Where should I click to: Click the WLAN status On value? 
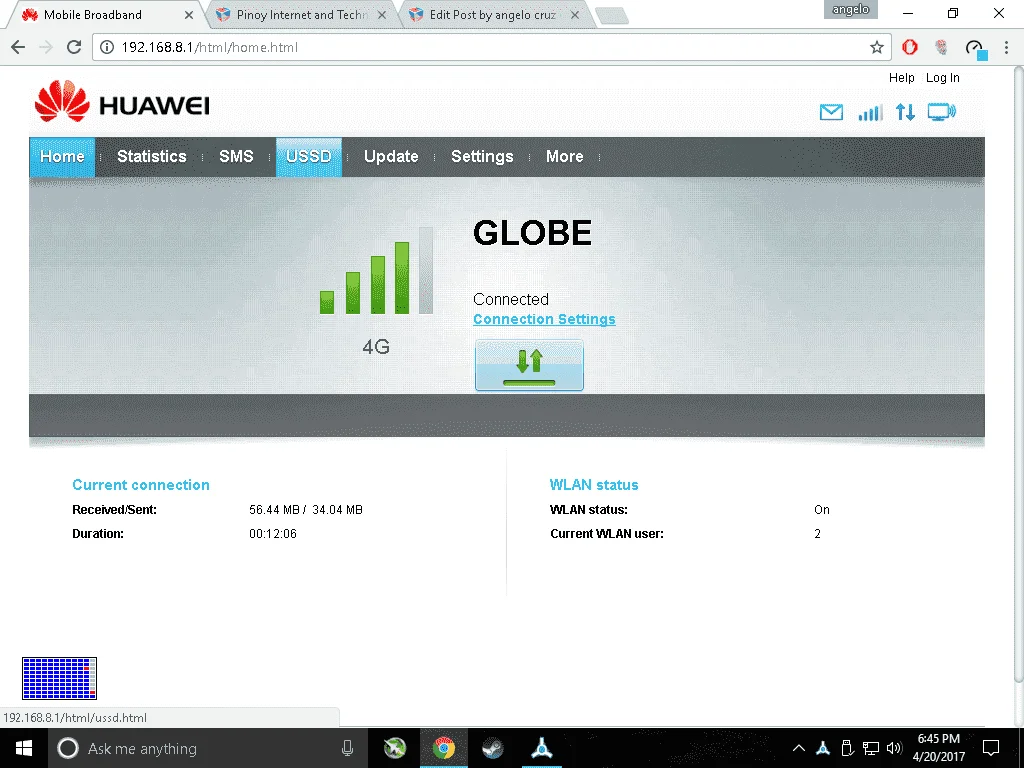(x=822, y=509)
